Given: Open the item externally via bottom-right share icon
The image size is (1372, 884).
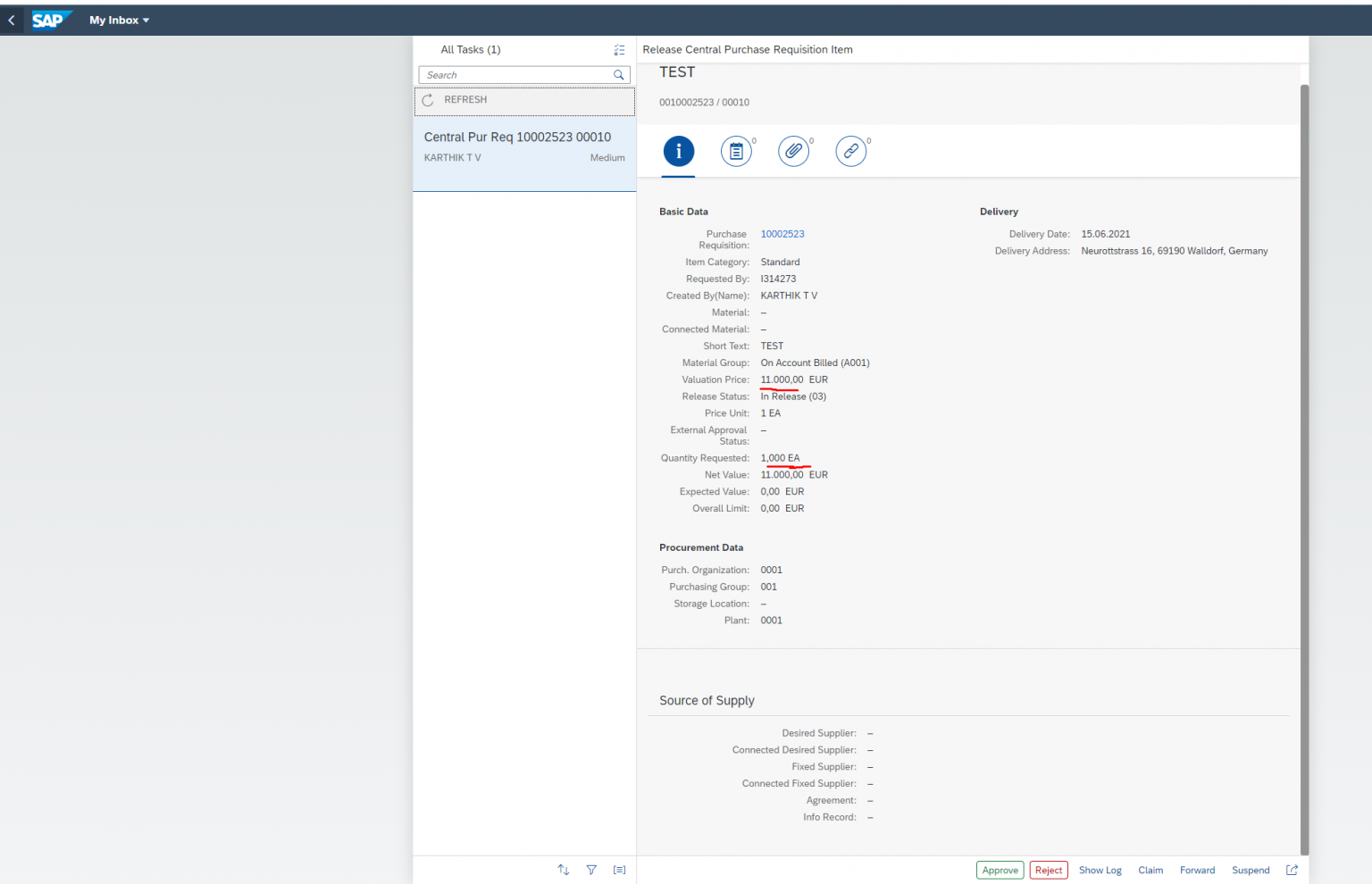Looking at the screenshot, I should (x=1292, y=869).
